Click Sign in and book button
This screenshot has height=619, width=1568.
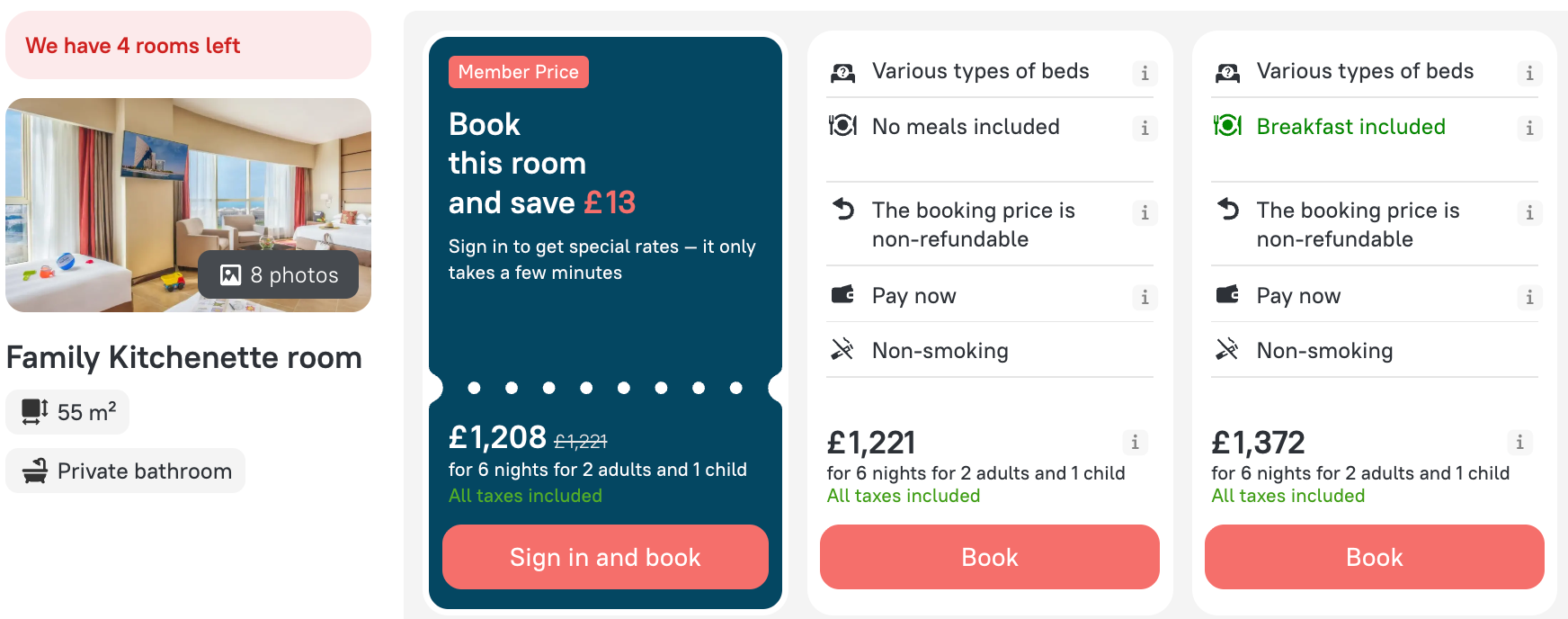coord(605,557)
